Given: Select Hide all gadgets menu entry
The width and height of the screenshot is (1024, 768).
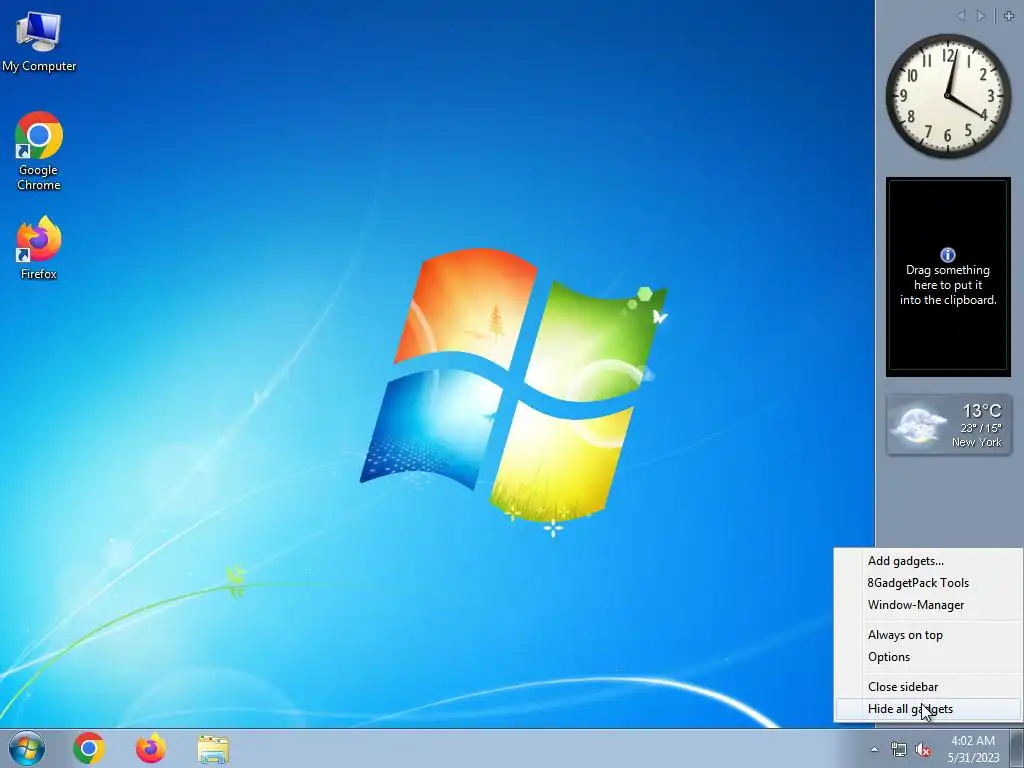Looking at the screenshot, I should pos(927,709).
